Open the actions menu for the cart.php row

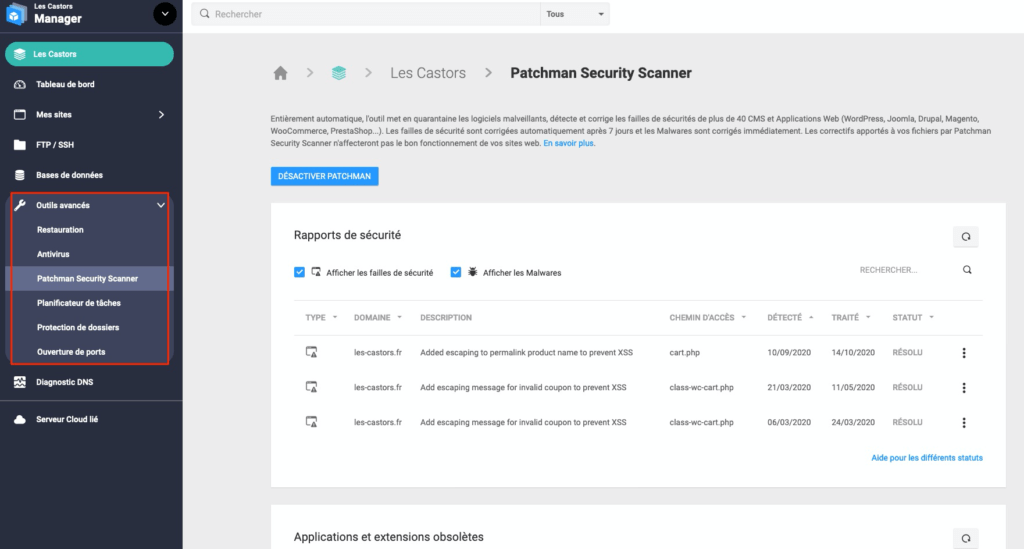click(x=964, y=353)
